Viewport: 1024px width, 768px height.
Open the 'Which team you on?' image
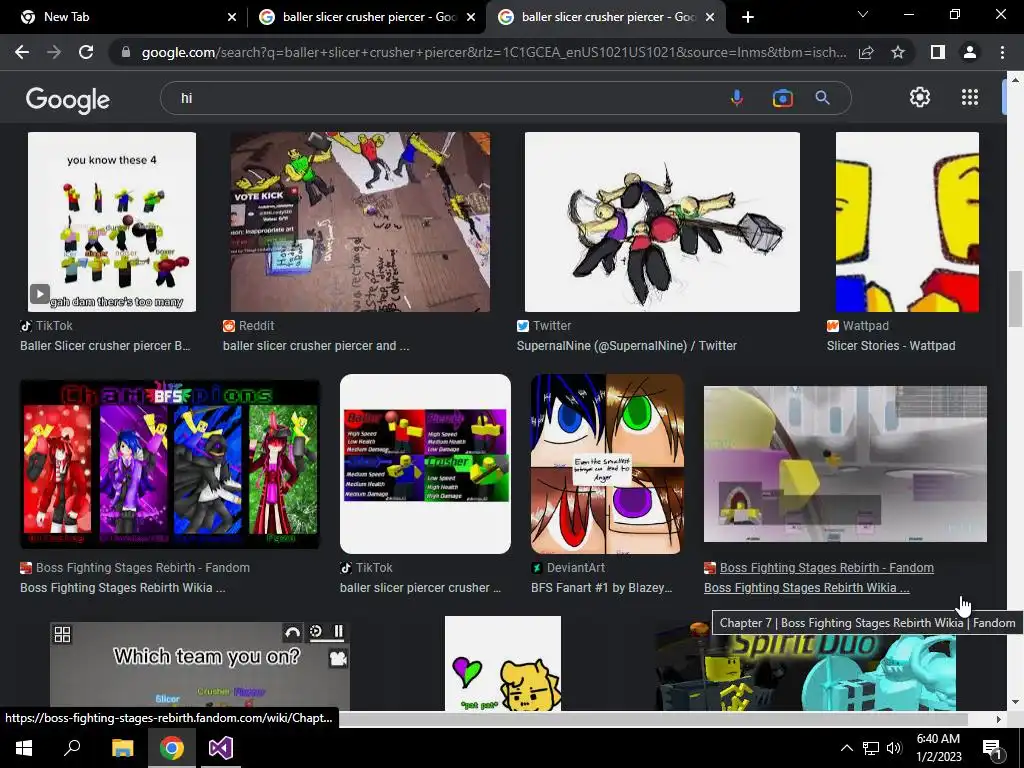200,665
